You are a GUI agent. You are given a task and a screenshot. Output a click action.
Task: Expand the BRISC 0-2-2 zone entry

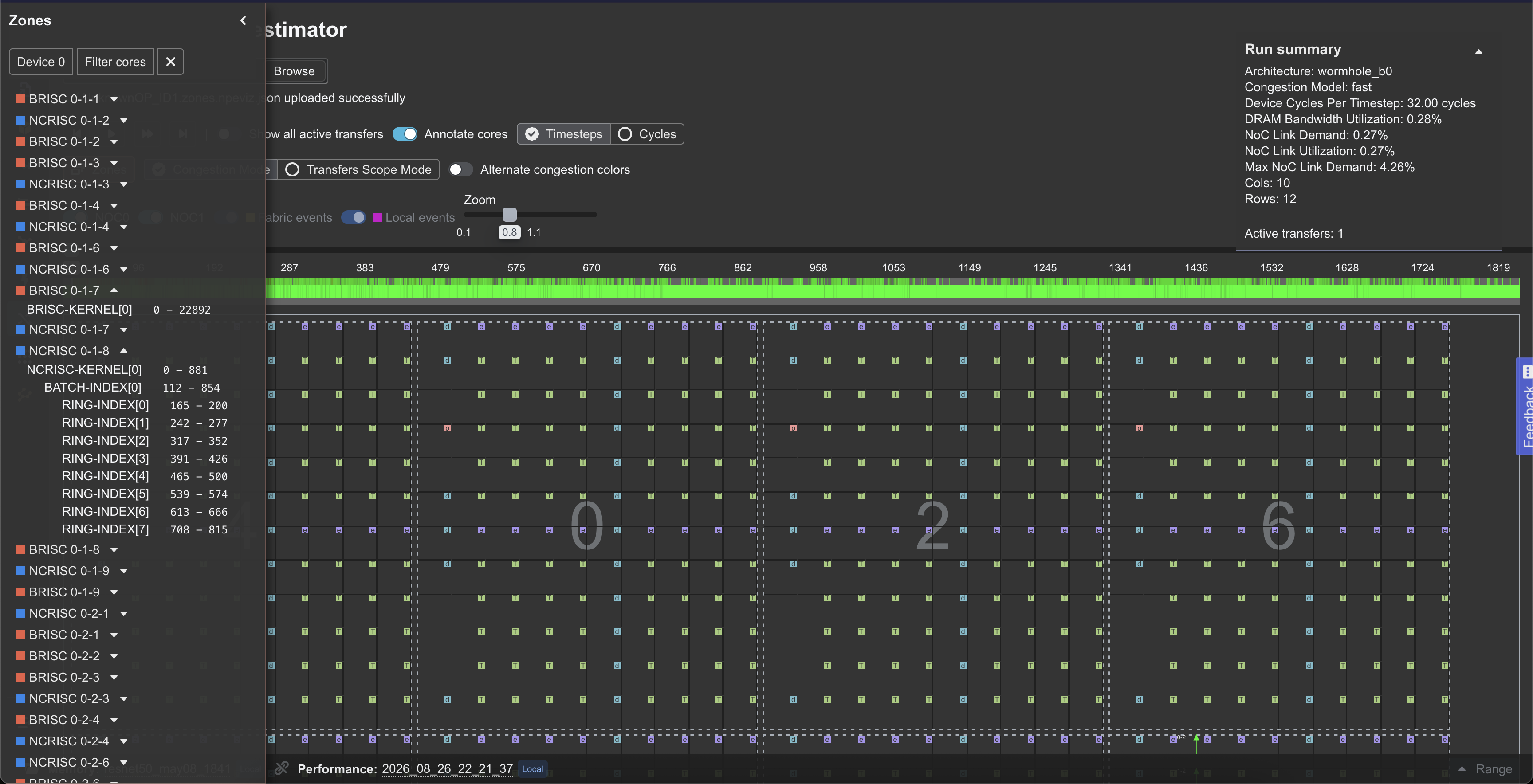click(x=114, y=656)
